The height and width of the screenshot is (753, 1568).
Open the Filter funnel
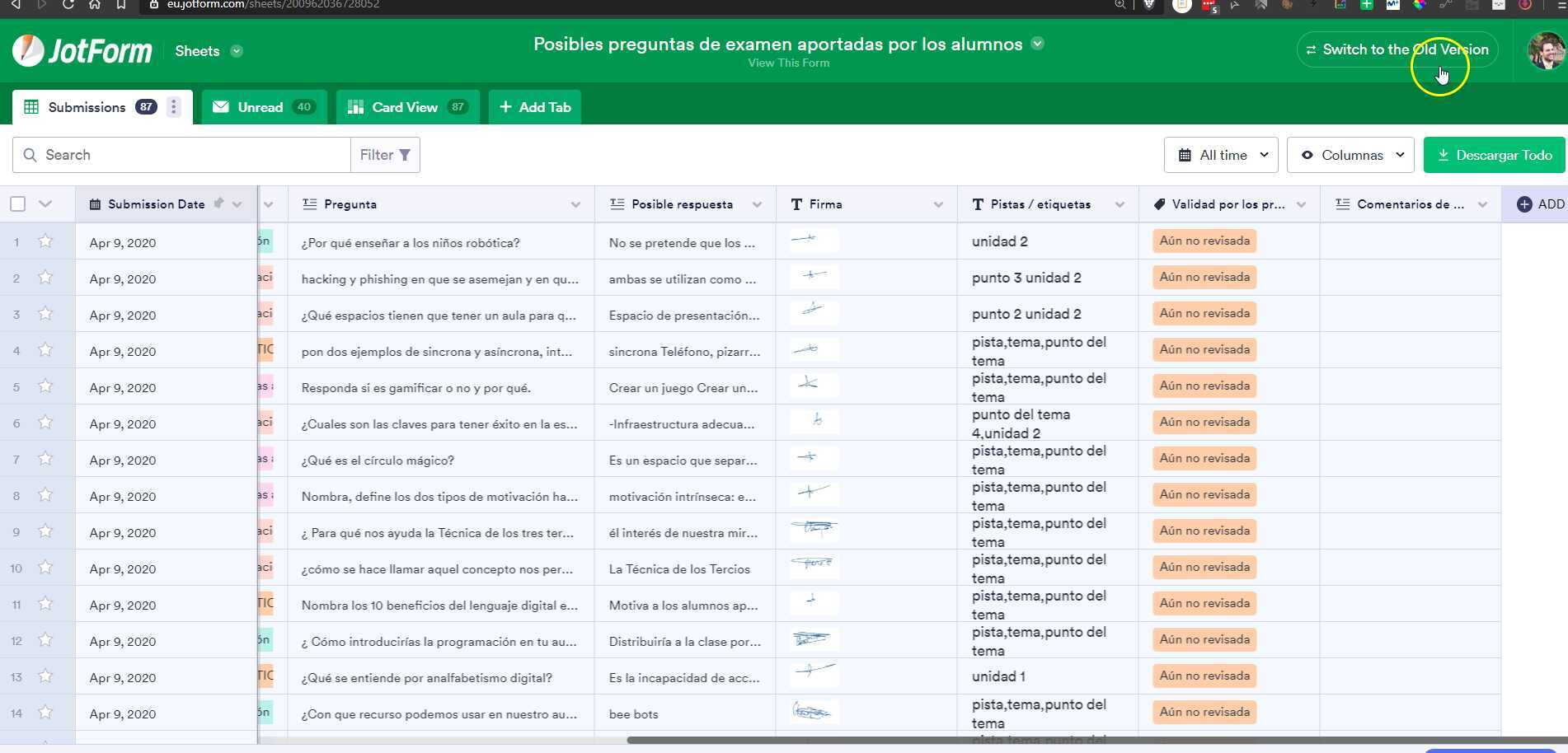pyautogui.click(x=403, y=155)
